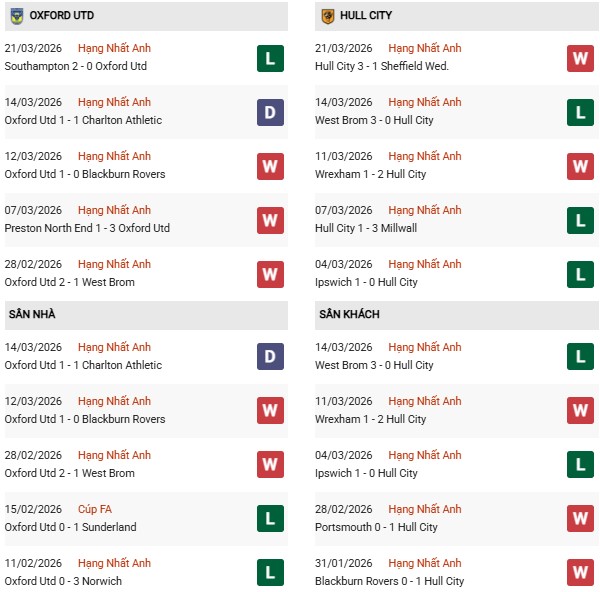Screen dimensions: 600x592
Task: Click green L badge for Oxford 0-1 Sunderland
Action: tap(270, 519)
